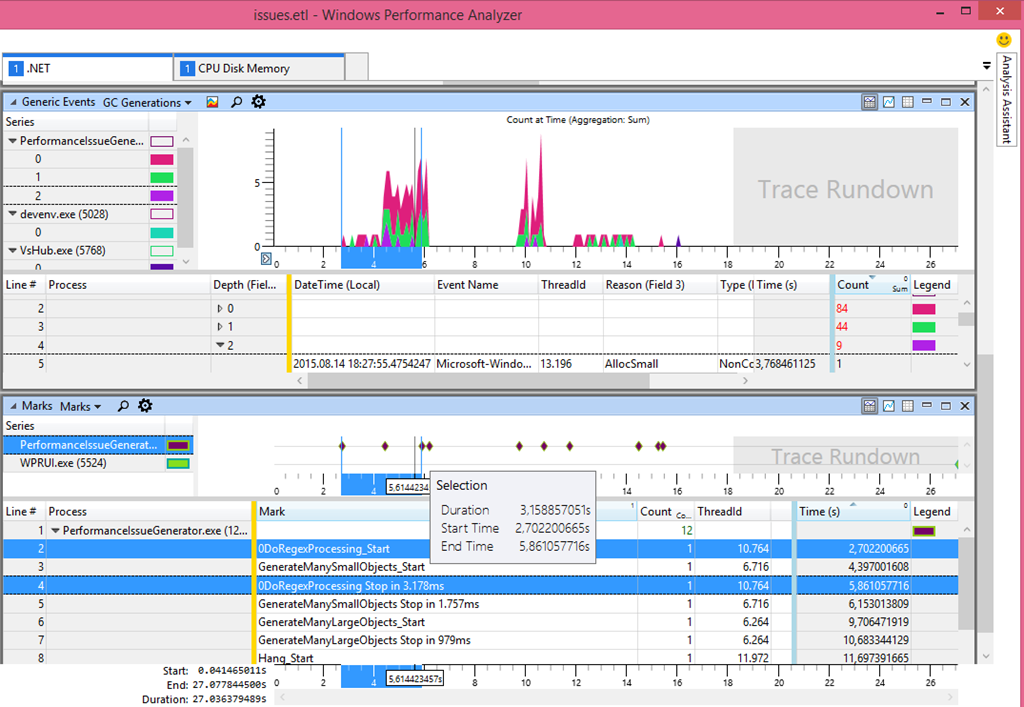Screen dimensions: 1024x707
Task: Close the Generic Events panel
Action: [965, 102]
